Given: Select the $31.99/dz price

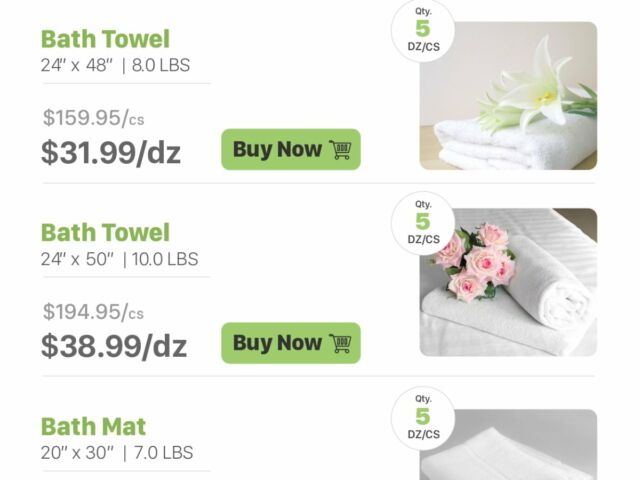Looking at the screenshot, I should (x=111, y=152).
